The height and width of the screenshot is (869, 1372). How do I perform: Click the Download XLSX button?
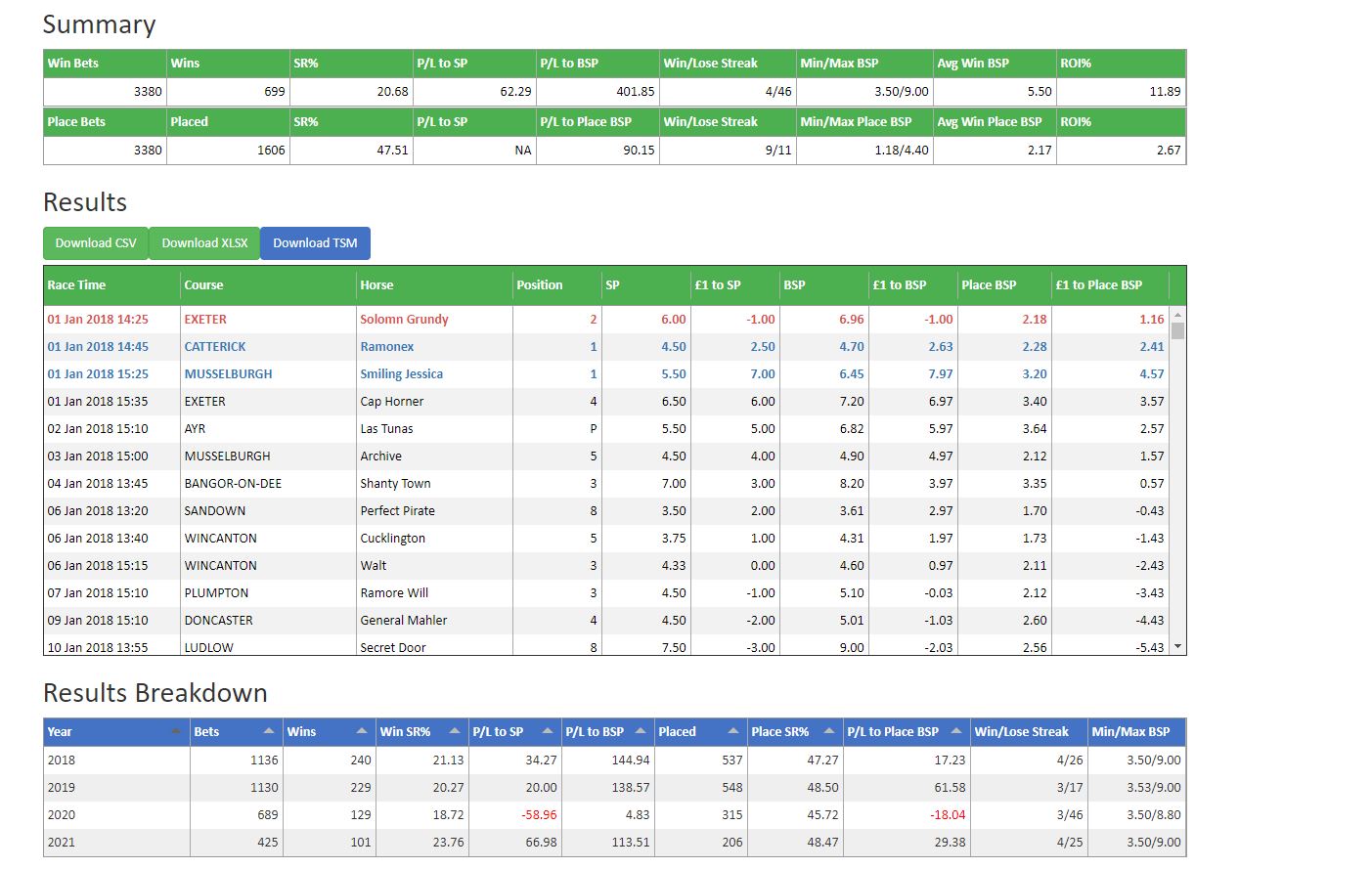[204, 243]
